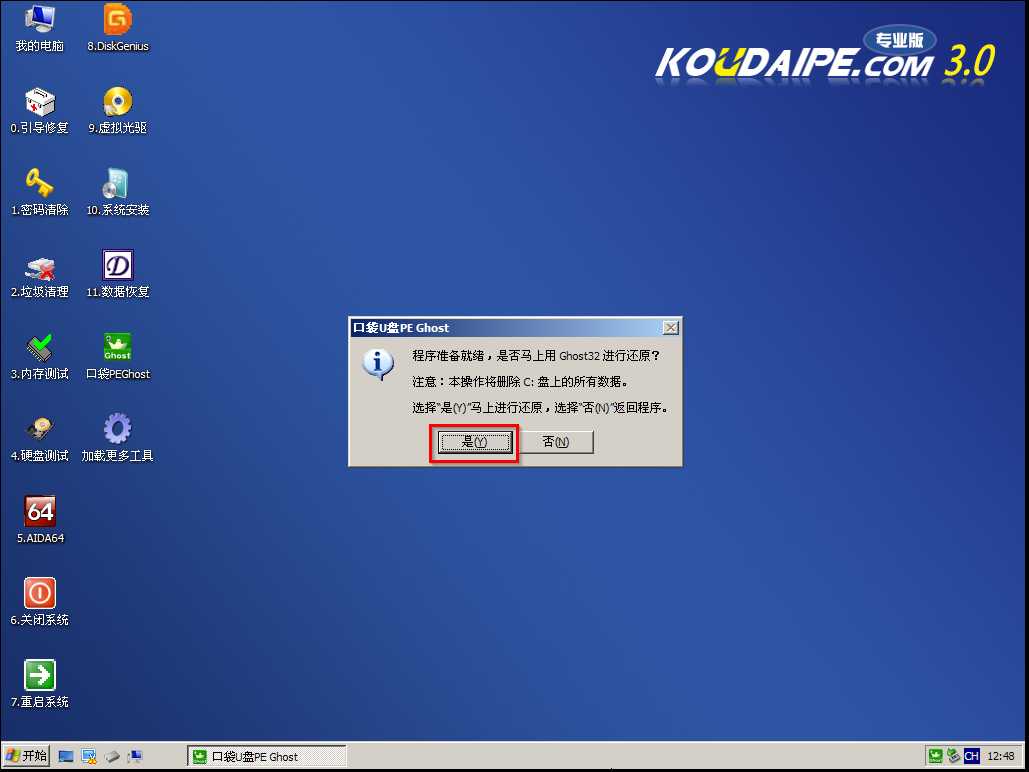Open the 数据恢复 data recovery icon
Screen dimensions: 1029x772
click(x=118, y=266)
